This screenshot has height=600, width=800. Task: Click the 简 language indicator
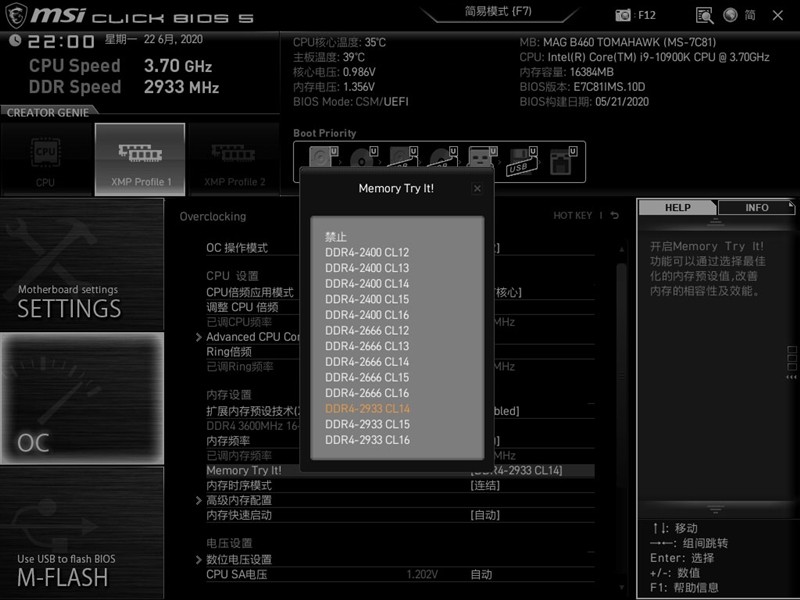750,15
